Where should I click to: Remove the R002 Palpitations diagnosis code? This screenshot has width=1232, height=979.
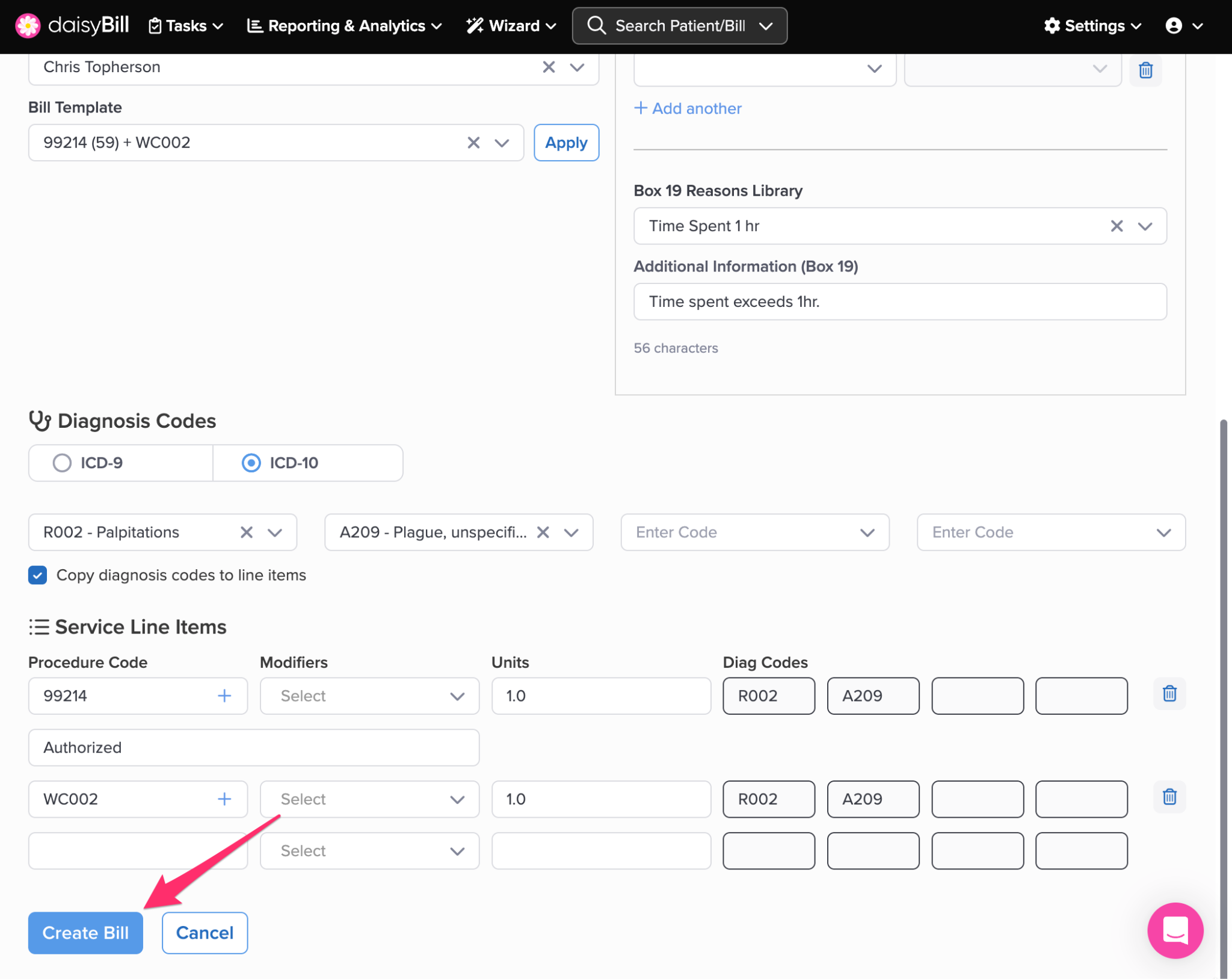click(x=246, y=533)
